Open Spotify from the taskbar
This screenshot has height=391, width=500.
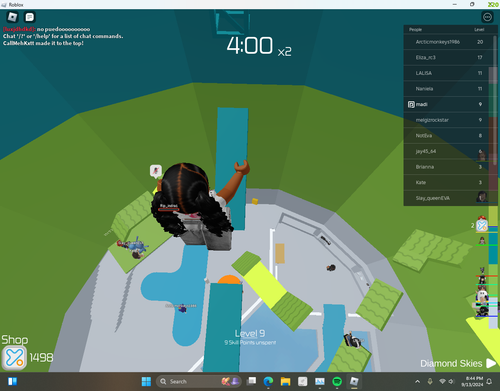[337, 381]
